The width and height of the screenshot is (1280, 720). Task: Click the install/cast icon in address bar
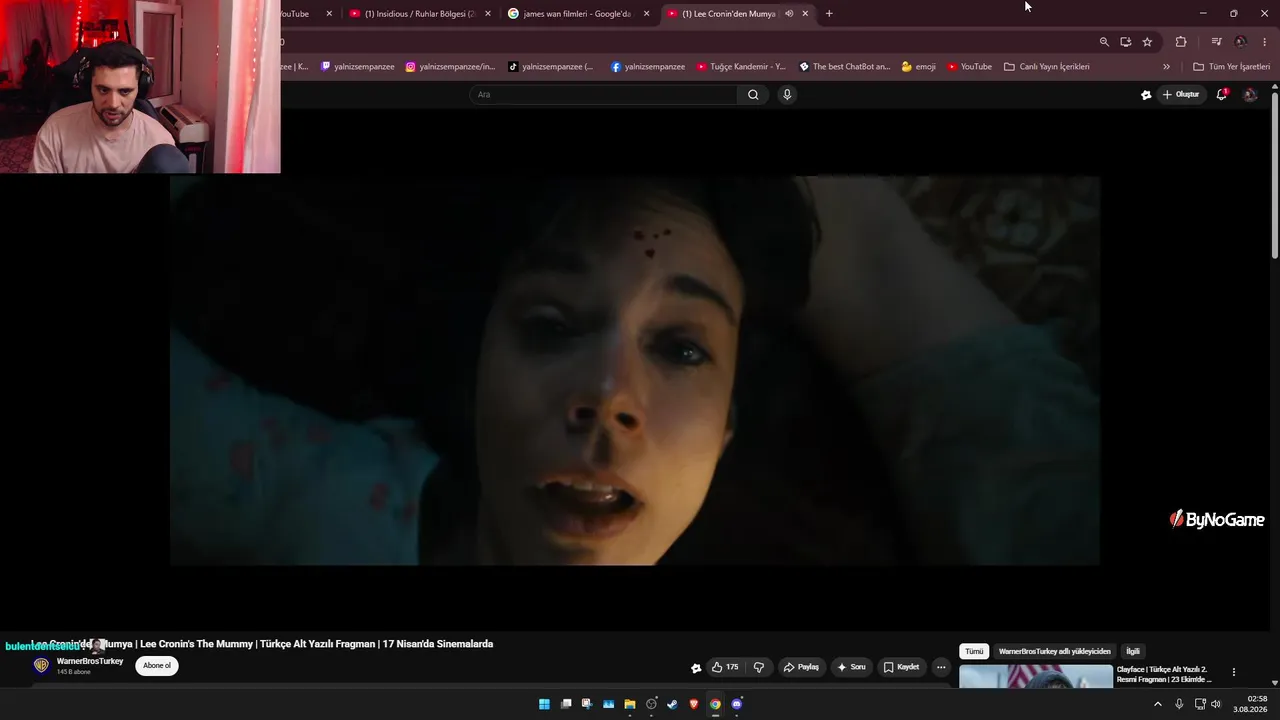[1126, 42]
